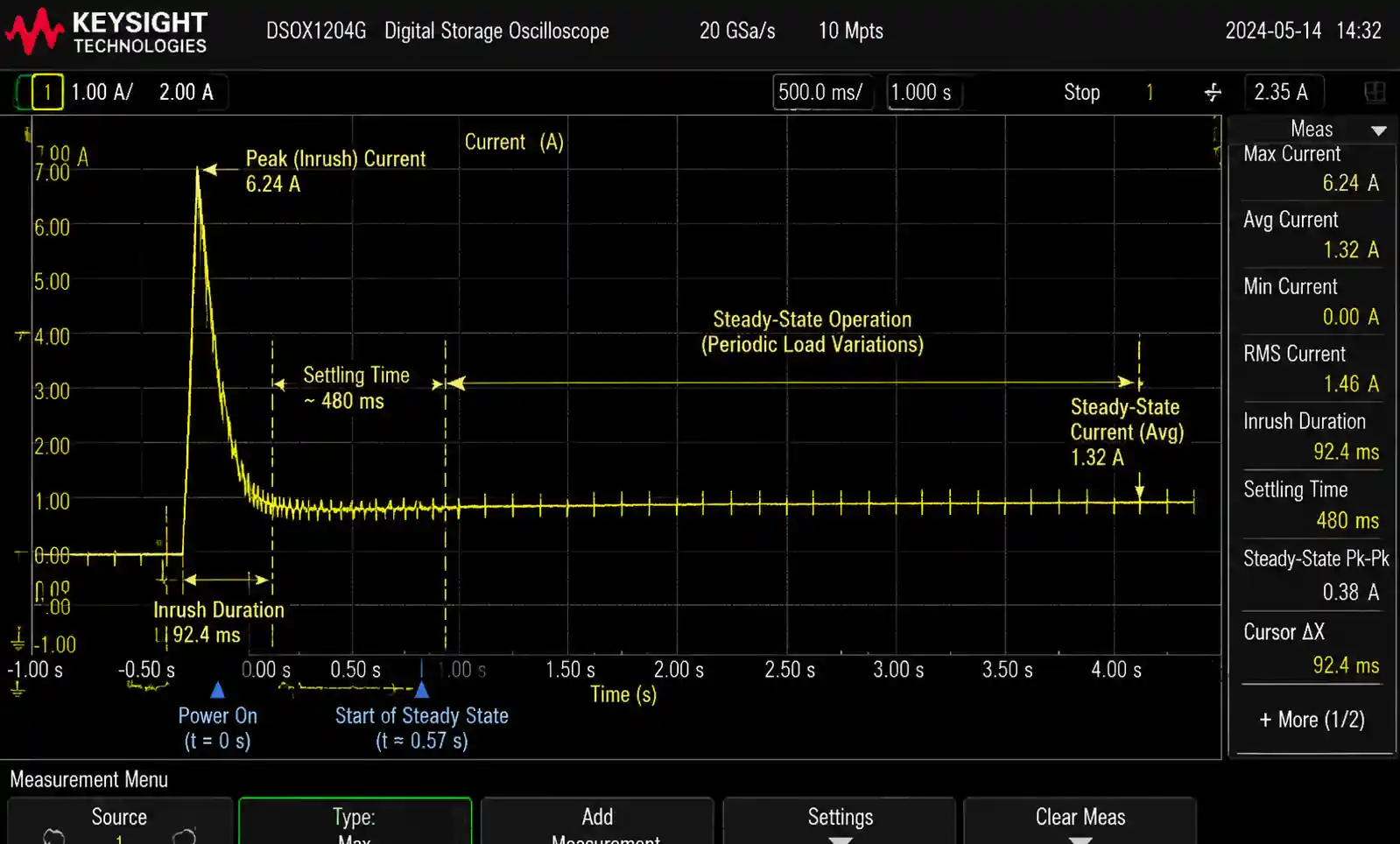The width and height of the screenshot is (1400, 844).
Task: Edit the 500.0 ms/ horizontal timebase field
Action: coord(821,92)
